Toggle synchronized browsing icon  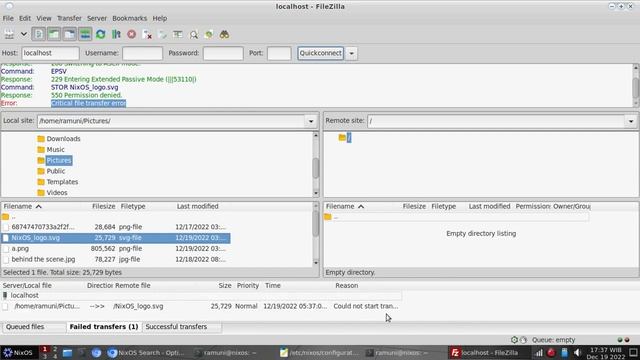209,34
